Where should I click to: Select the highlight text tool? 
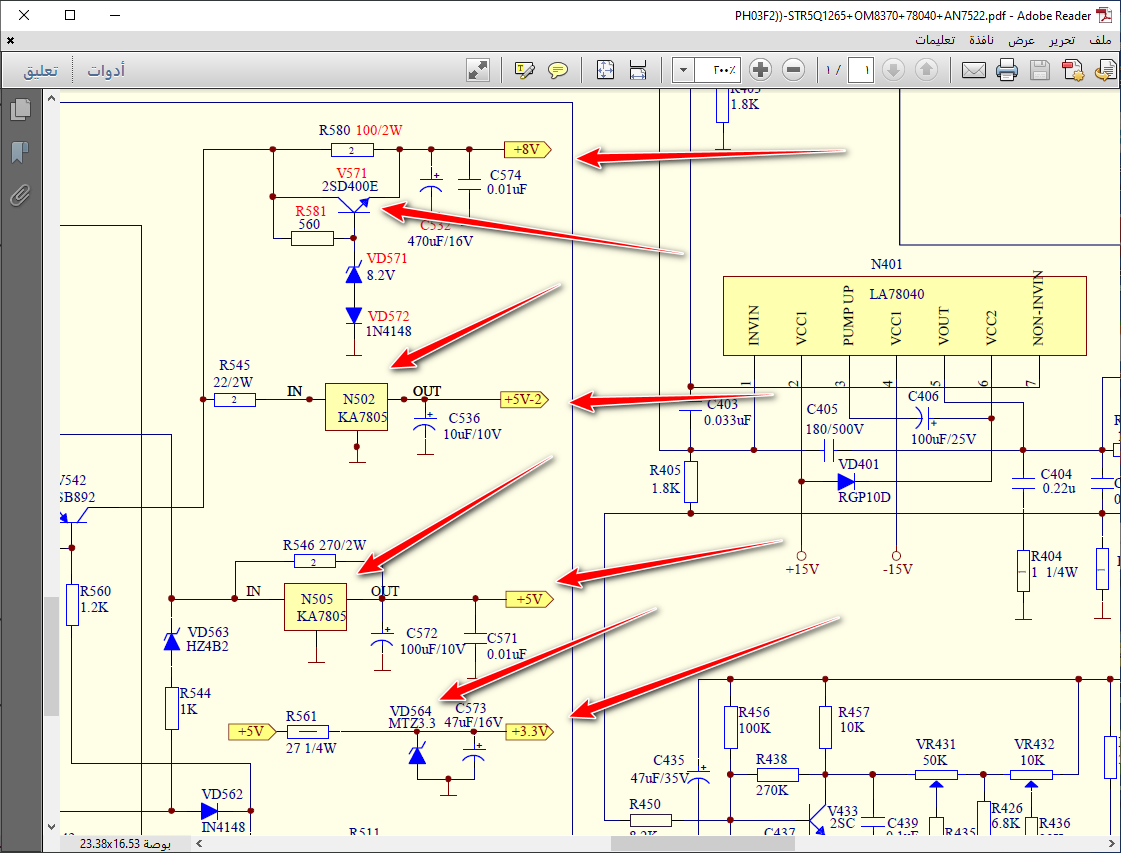pos(525,70)
